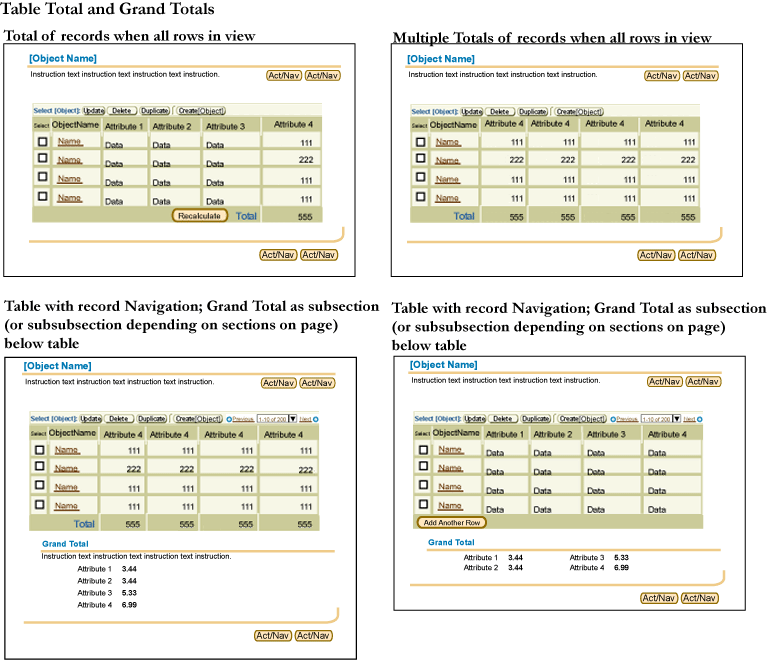Click Delete in the navigation panel with Total row
The width and height of the screenshot is (768, 666).
click(x=119, y=419)
